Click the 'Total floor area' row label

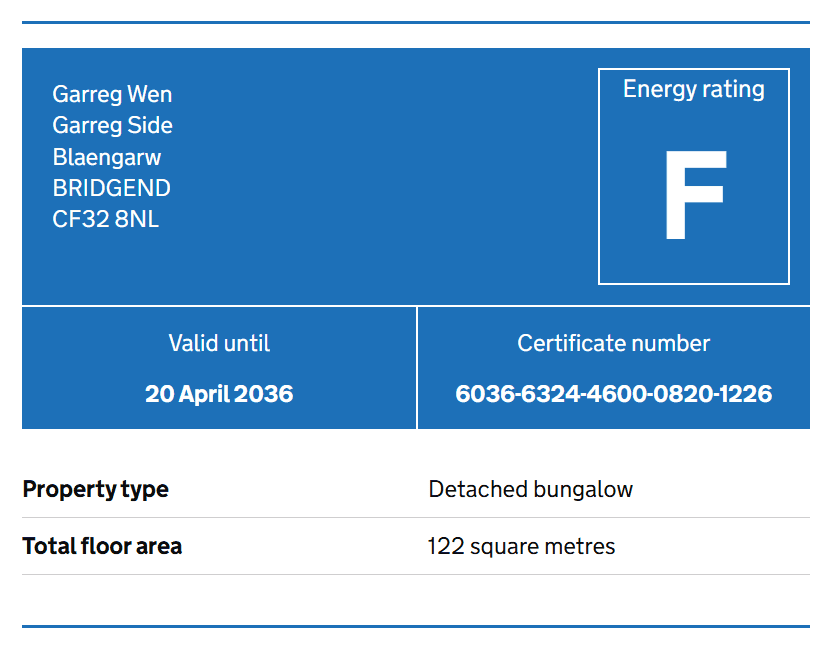[102, 546]
